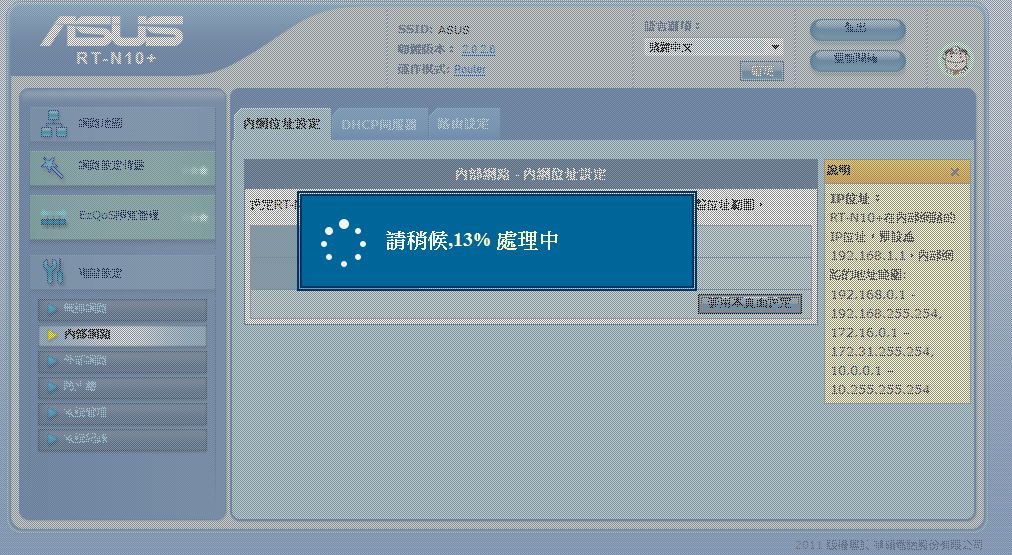
Task: Click the mascot face icon at top right
Action: 956,60
